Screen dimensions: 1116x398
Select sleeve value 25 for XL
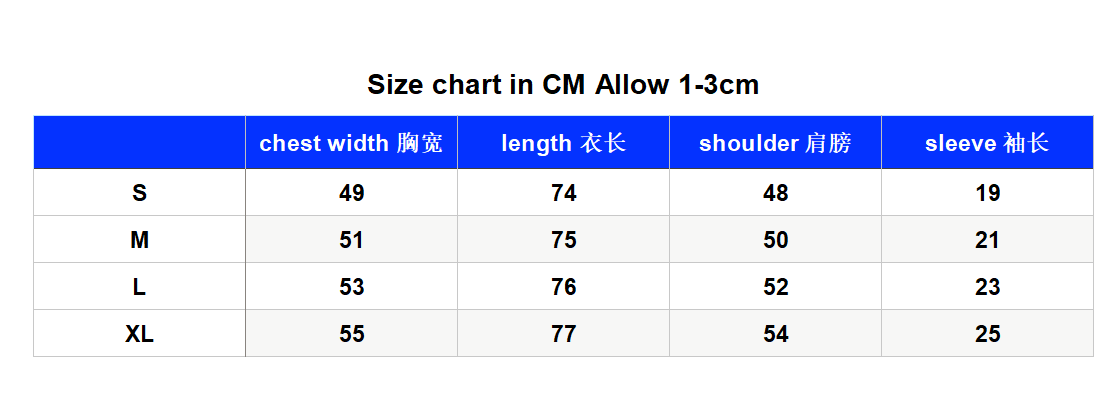[988, 334]
